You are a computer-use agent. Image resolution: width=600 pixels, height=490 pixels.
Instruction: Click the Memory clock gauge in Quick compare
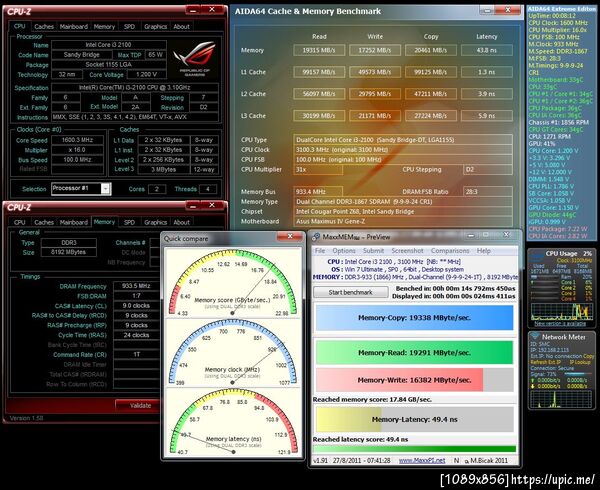pos(233,353)
